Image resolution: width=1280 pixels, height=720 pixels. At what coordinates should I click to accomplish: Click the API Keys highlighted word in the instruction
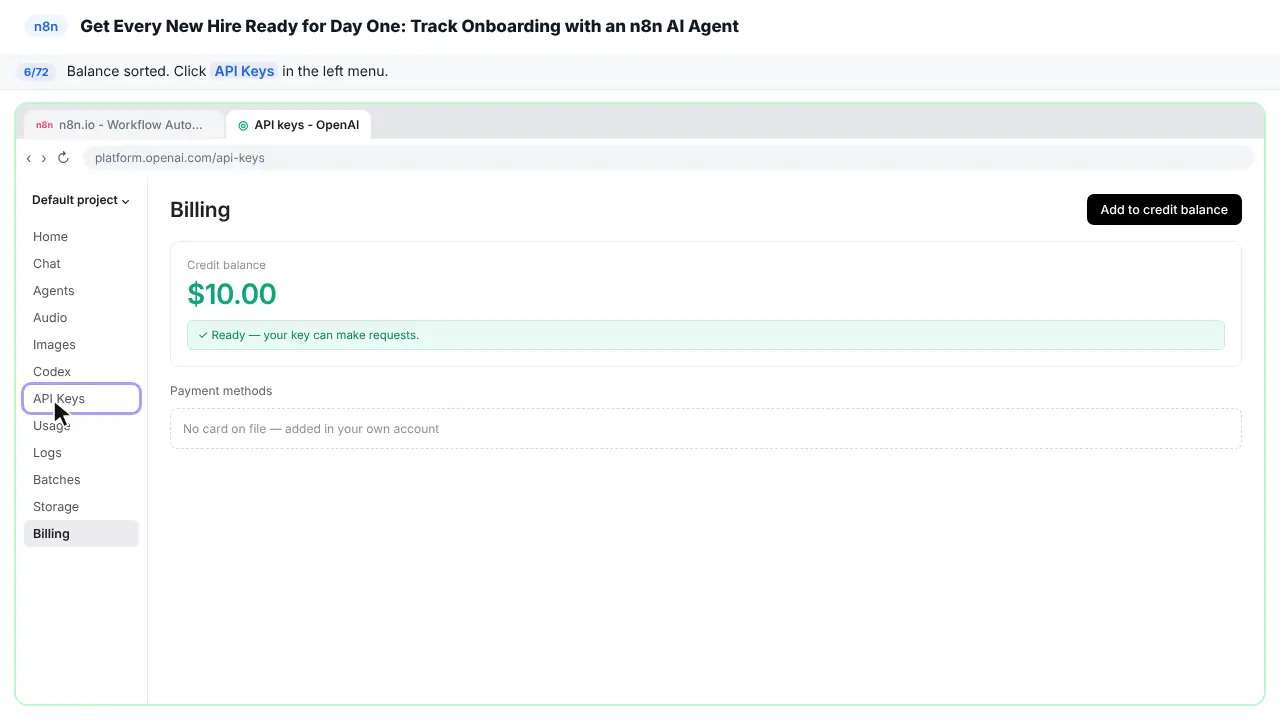[244, 72]
